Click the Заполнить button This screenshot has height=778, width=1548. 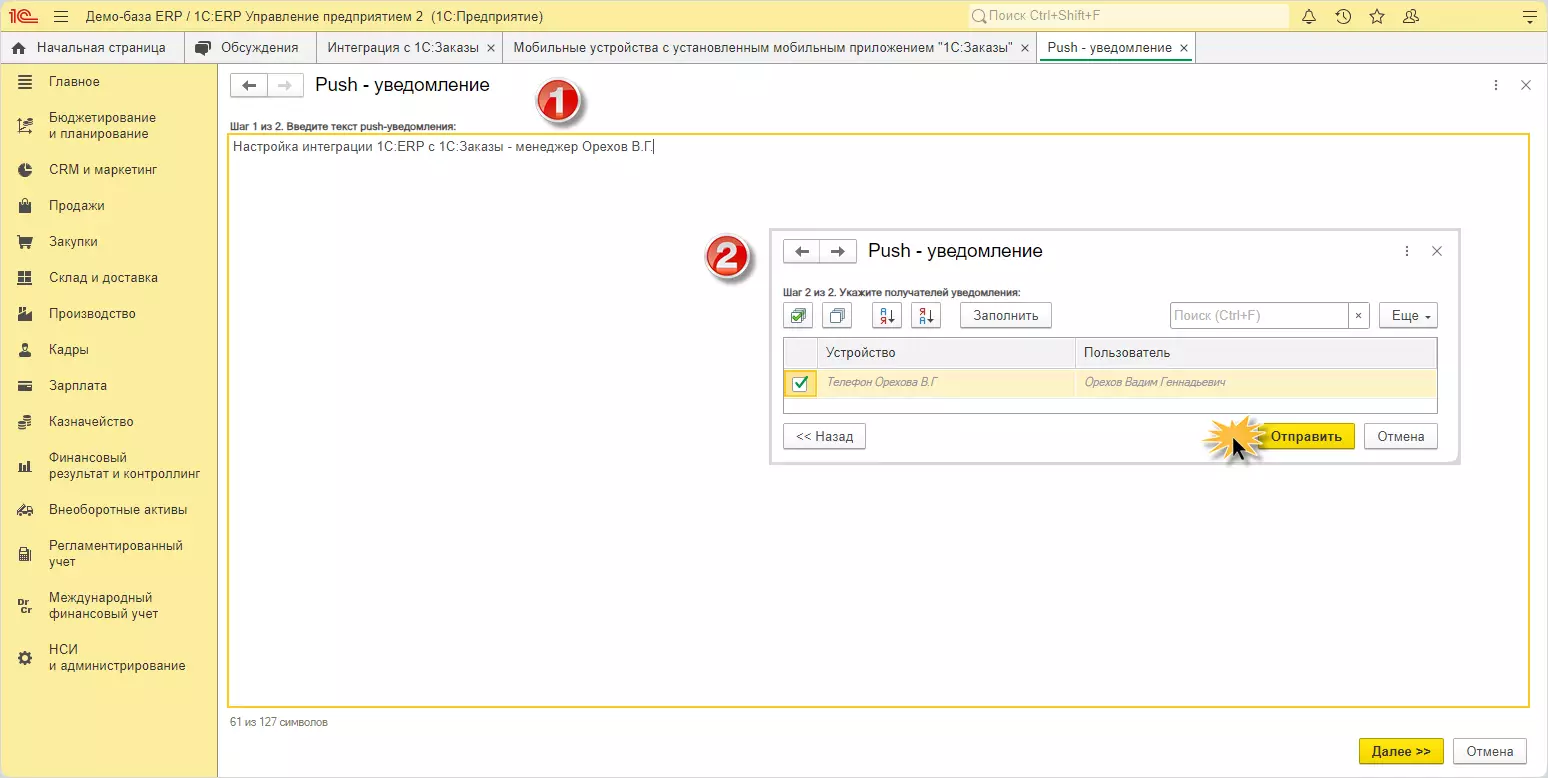1006,316
